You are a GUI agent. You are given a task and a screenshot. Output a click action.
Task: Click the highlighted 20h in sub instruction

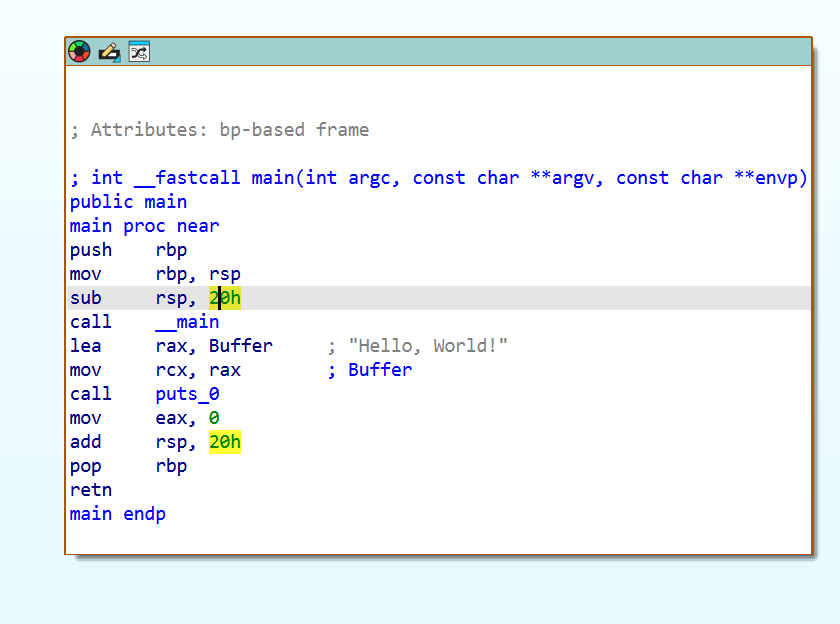225,298
